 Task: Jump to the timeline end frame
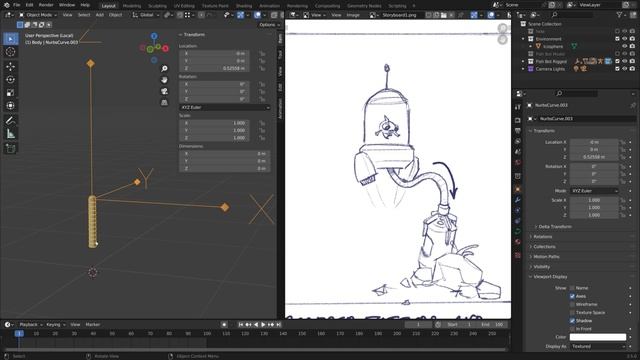[278, 324]
